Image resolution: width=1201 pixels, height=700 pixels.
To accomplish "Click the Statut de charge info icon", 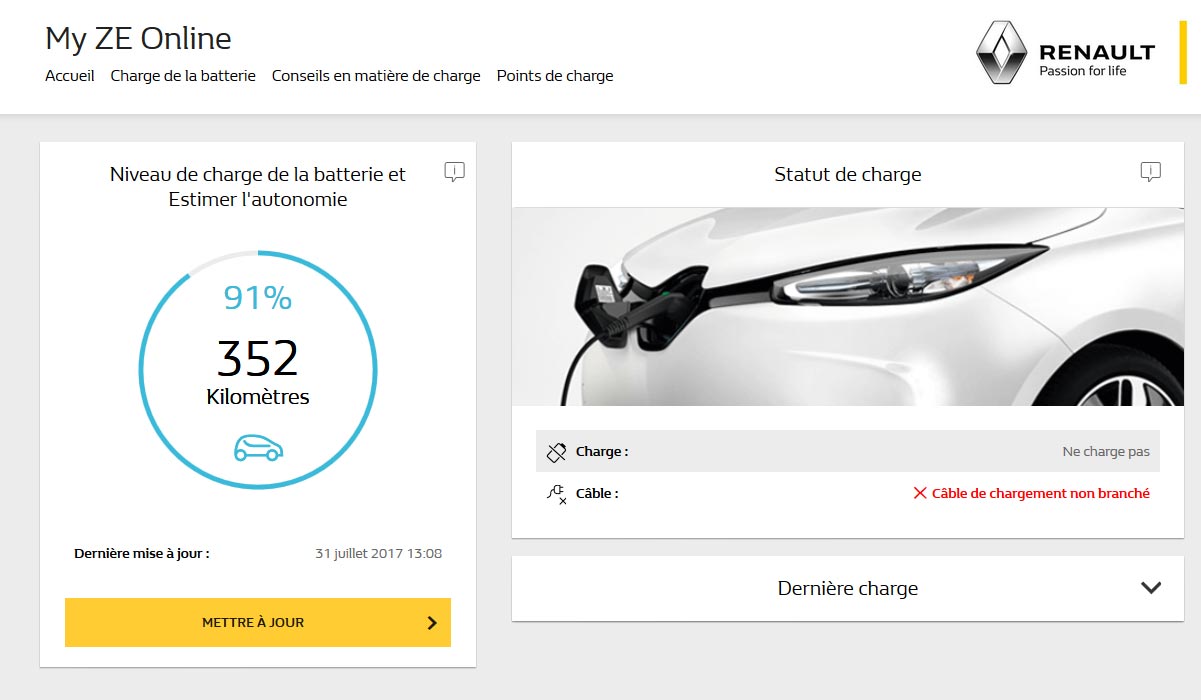I will (1150, 172).
